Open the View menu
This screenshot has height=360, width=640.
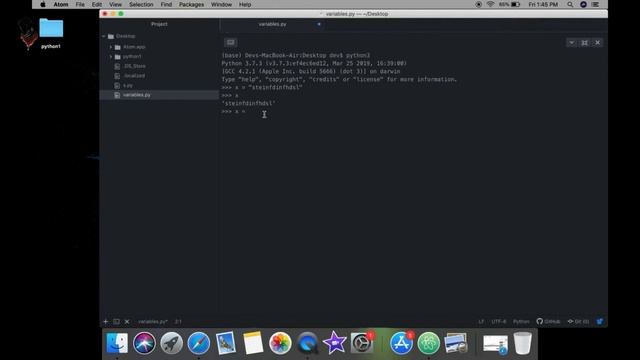(116, 4)
